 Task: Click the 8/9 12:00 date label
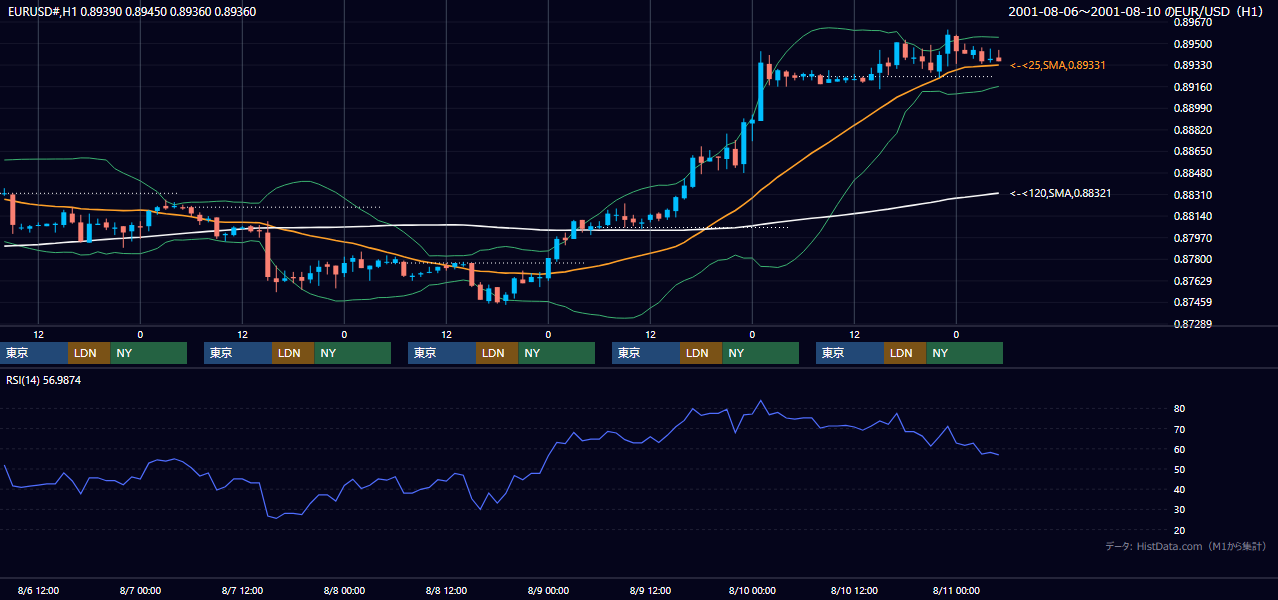click(650, 590)
